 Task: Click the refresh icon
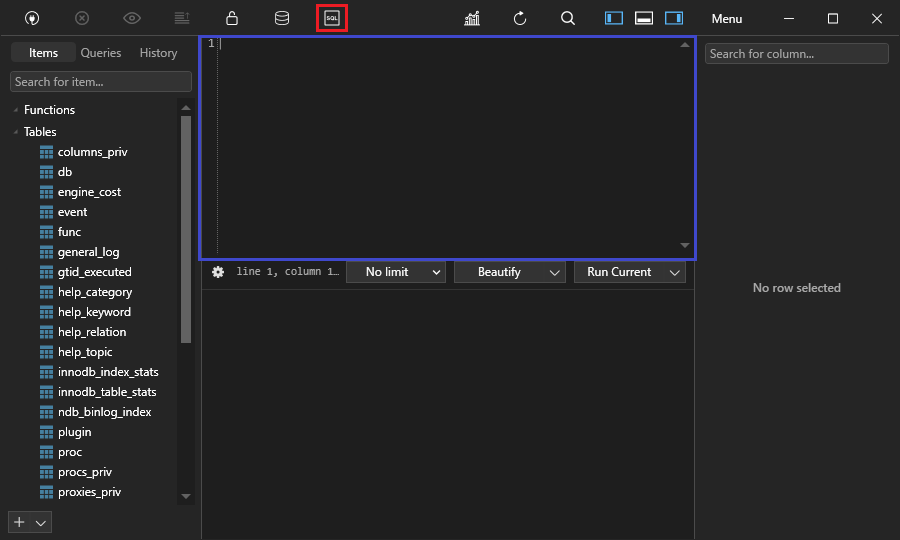520,18
